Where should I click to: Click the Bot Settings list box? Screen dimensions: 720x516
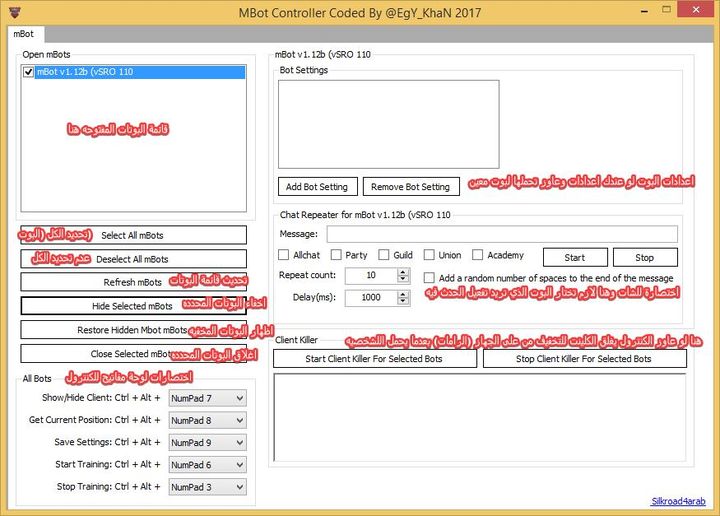tap(388, 124)
